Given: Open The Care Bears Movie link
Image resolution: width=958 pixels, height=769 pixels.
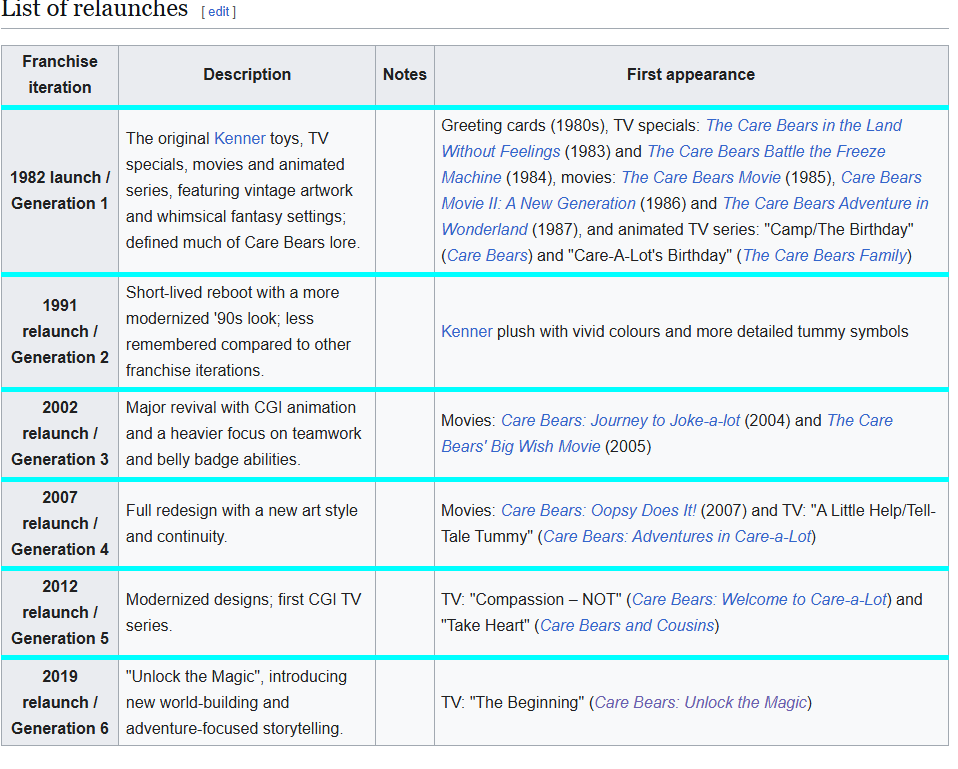Looking at the screenshot, I should 701,178.
